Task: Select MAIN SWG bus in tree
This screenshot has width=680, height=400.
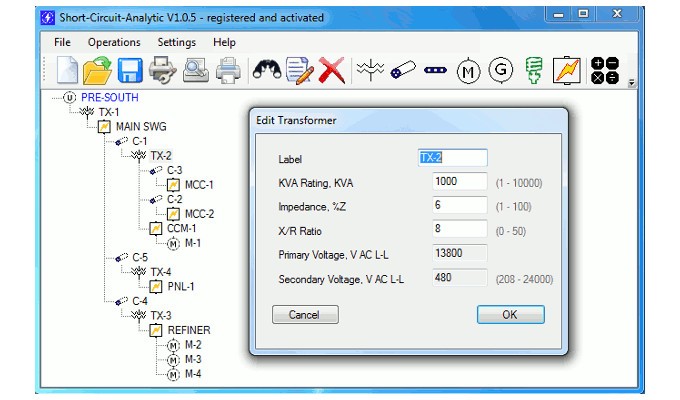Action: pyautogui.click(x=141, y=127)
